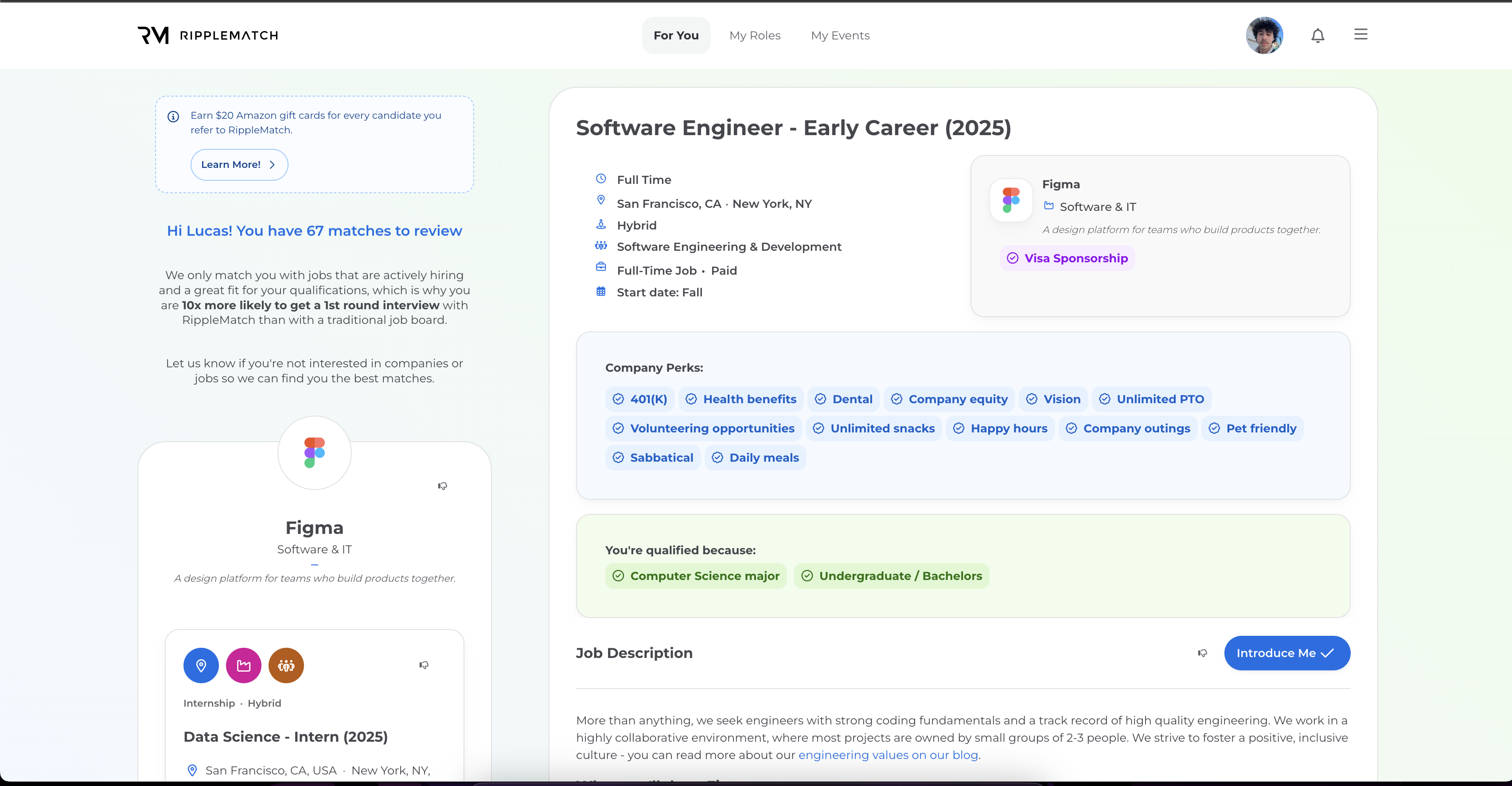Click the Dental perk tag

click(843, 399)
